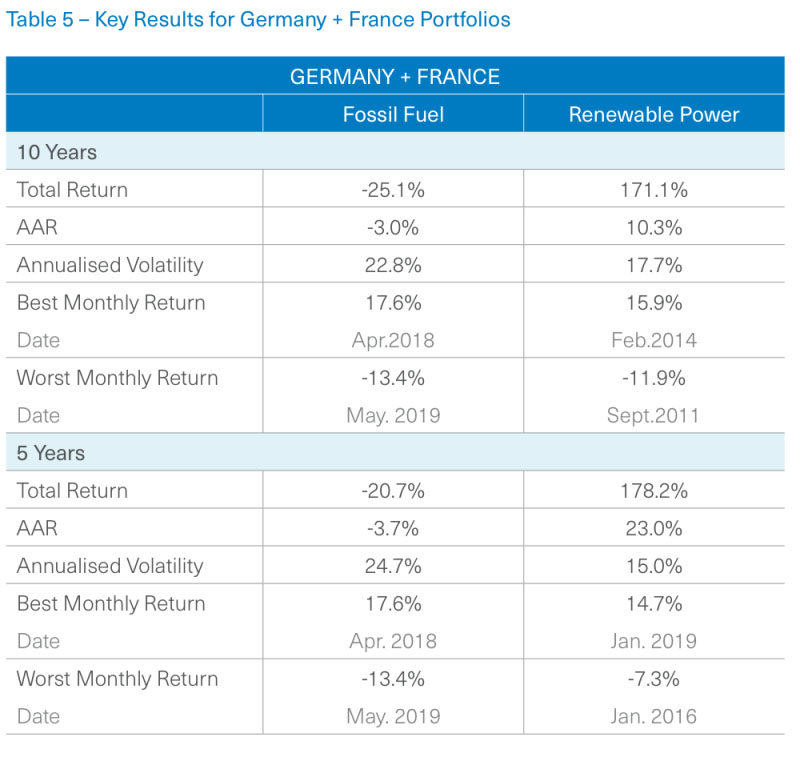The image size is (800, 757).
Task: Select the -7.3% Worst Monthly Return value
Action: pos(654,679)
